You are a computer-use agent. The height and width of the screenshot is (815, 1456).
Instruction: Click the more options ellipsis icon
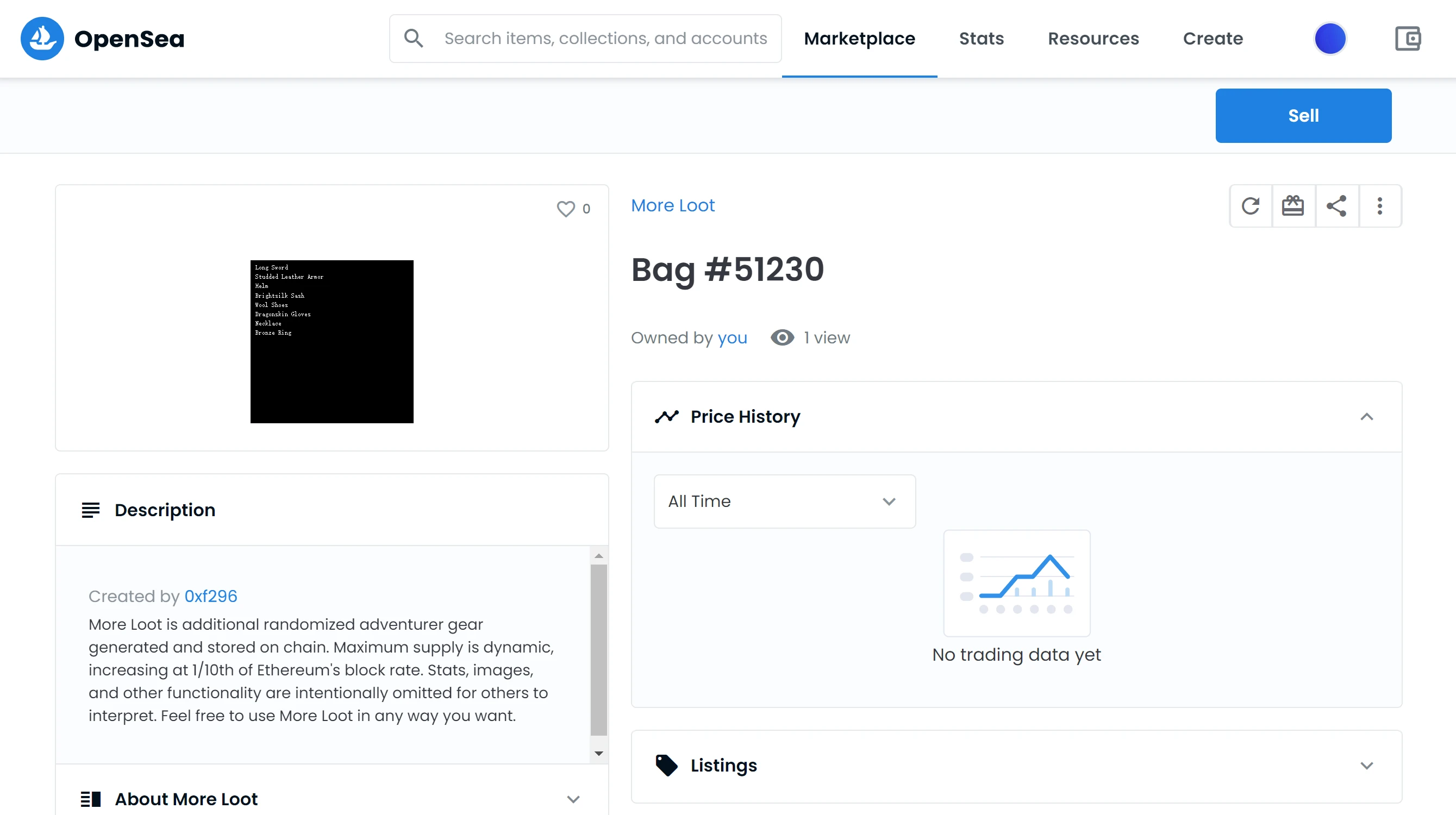coord(1381,206)
